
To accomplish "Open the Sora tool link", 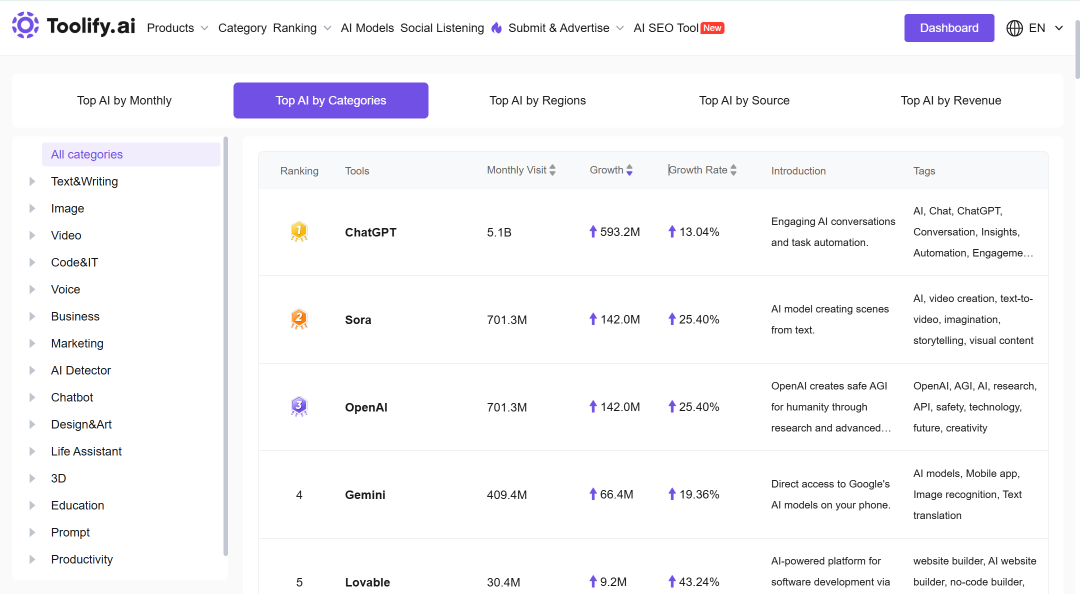I will pos(358,320).
